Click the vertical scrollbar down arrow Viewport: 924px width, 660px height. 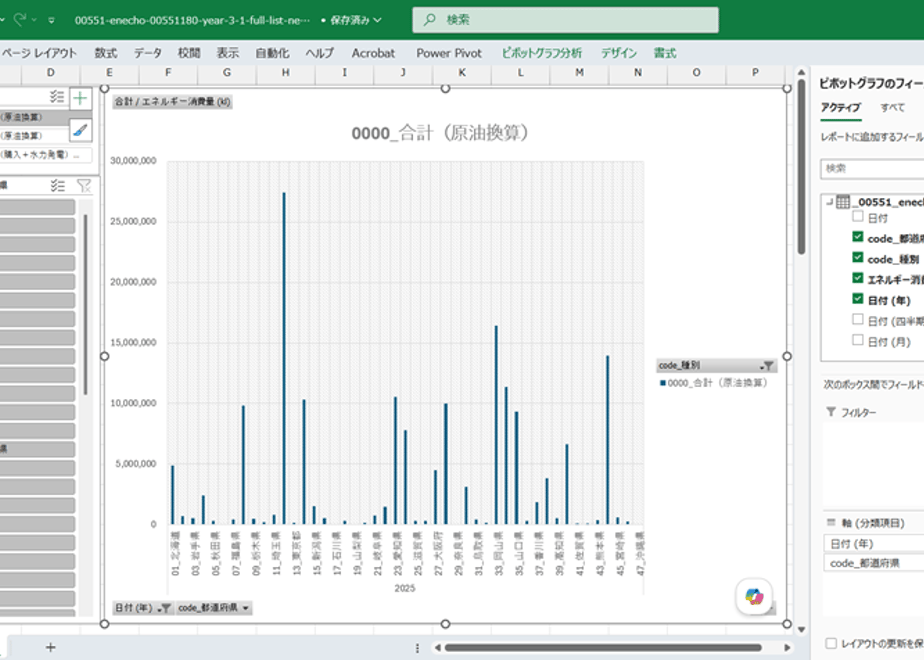801,629
